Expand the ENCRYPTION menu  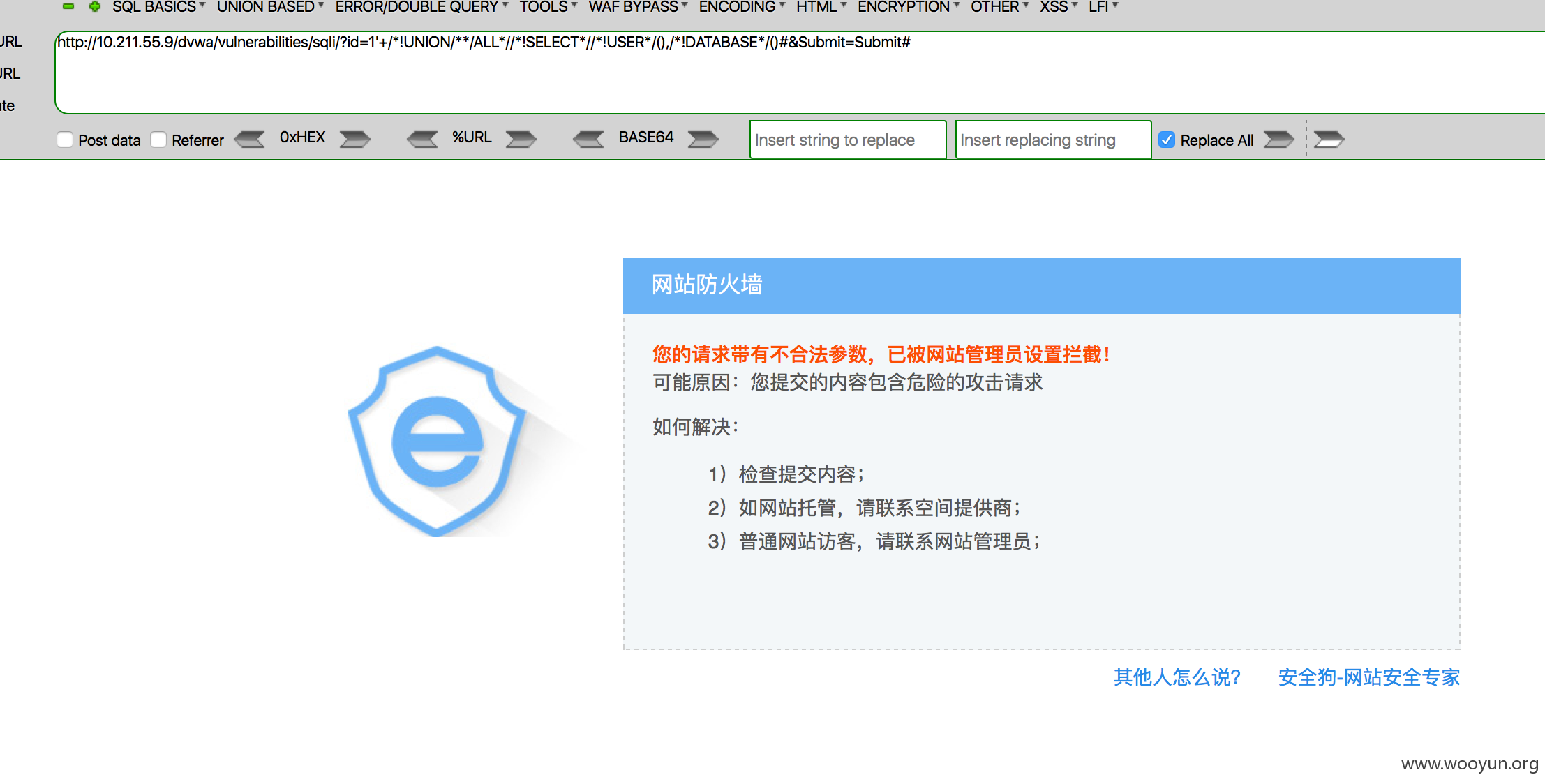coord(909,7)
